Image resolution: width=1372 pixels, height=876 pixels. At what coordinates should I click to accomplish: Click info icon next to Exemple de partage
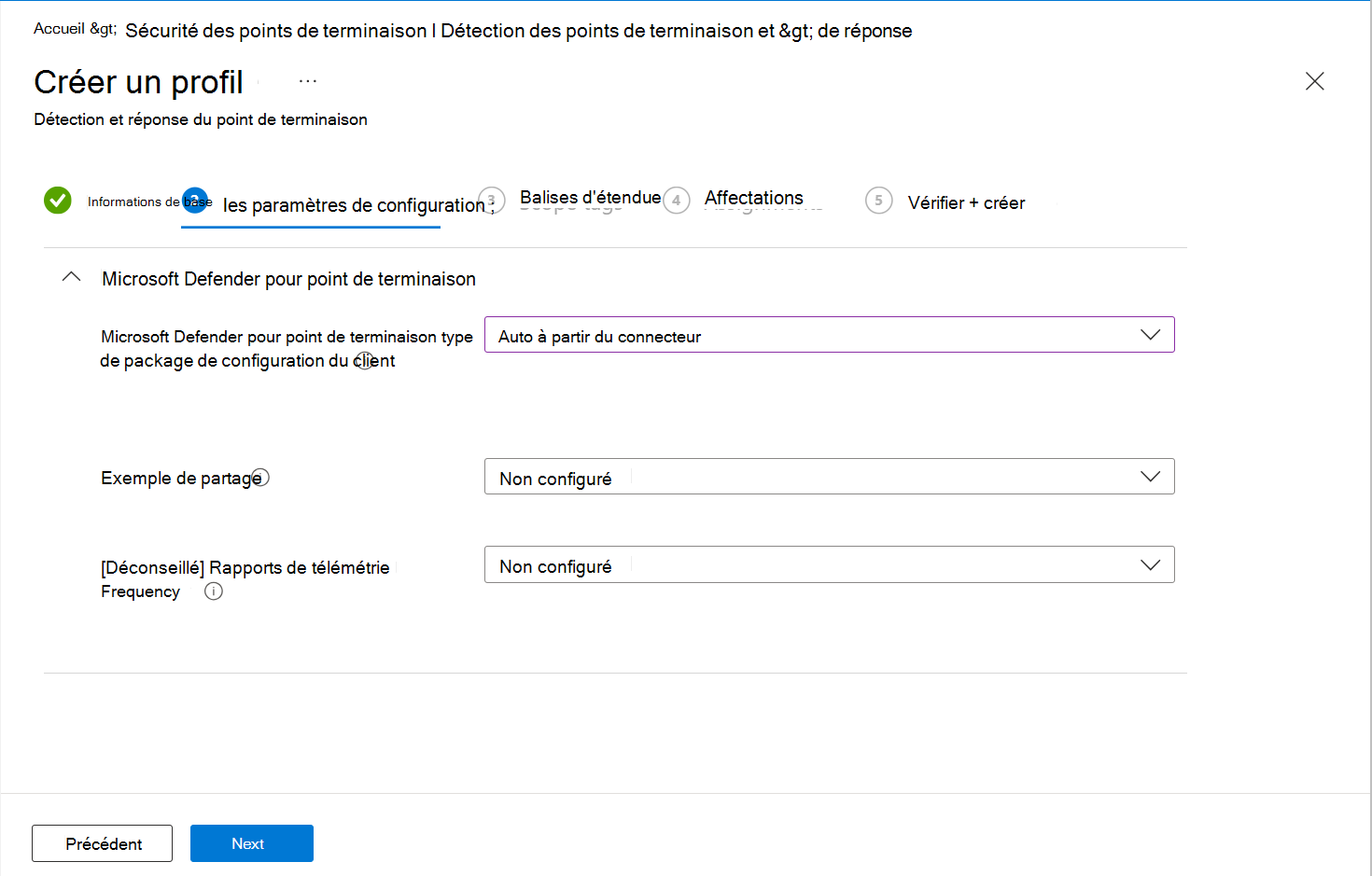coord(260,478)
